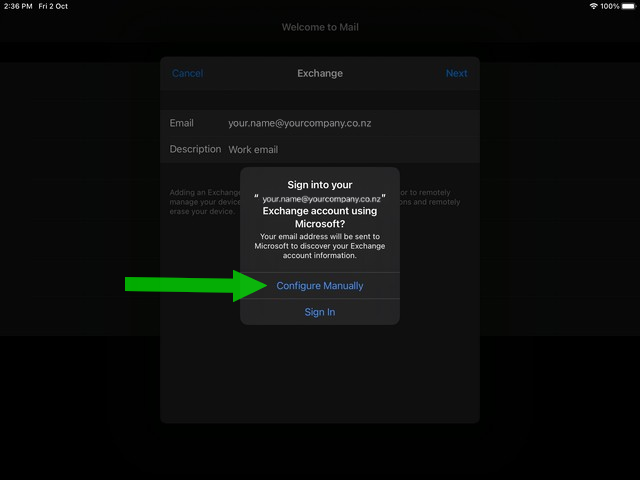
Task: Tap the Description field label
Action: point(195,149)
